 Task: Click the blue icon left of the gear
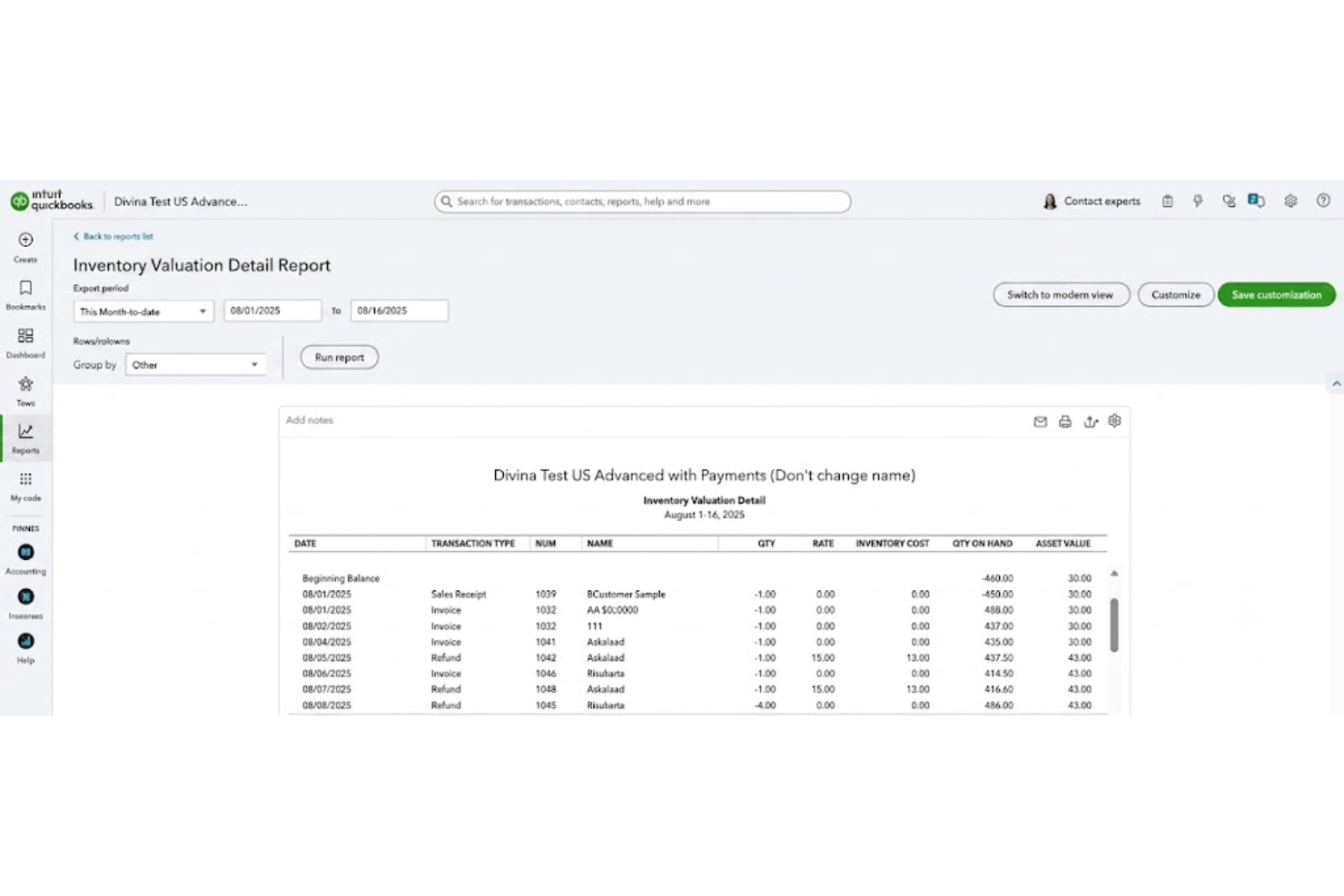[1257, 201]
